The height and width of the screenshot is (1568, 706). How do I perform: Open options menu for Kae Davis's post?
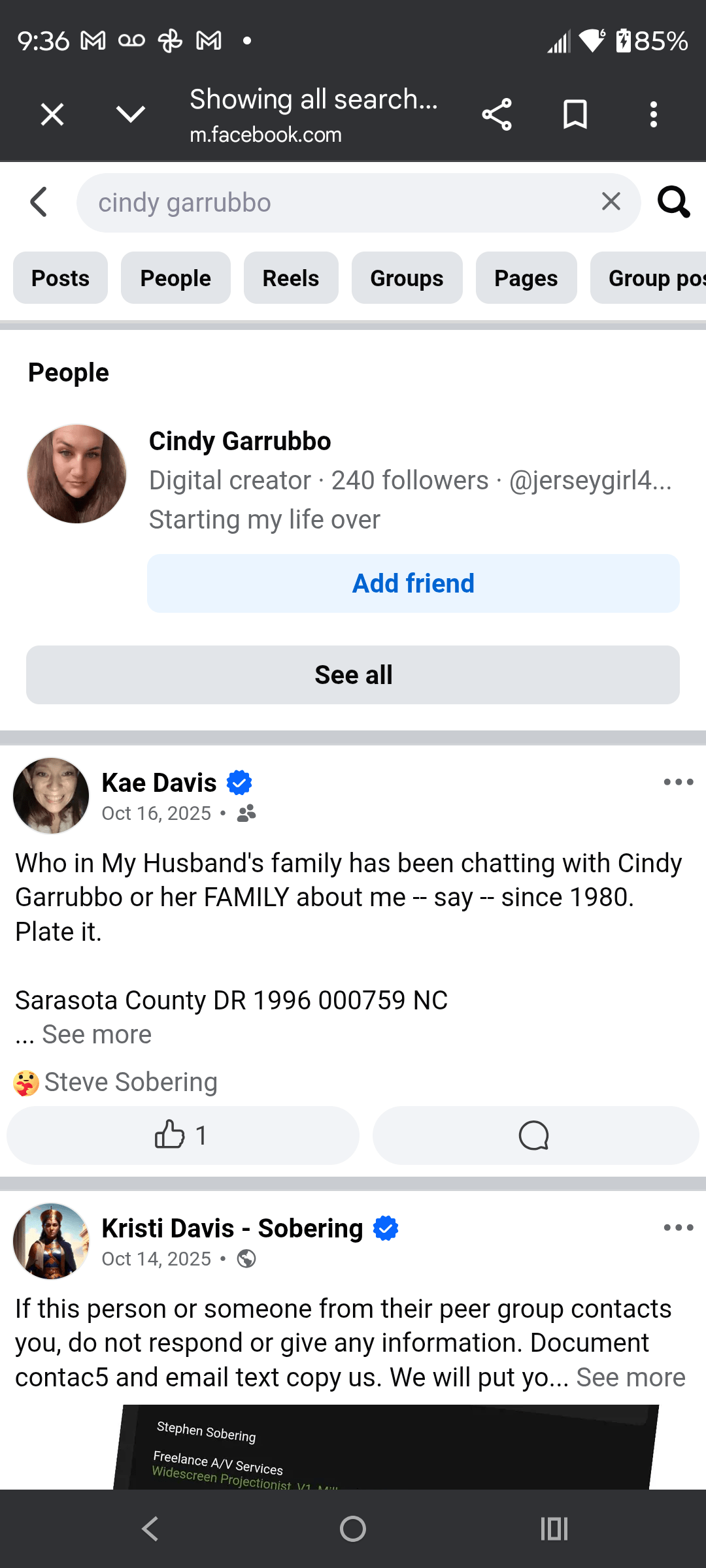pyautogui.click(x=678, y=782)
